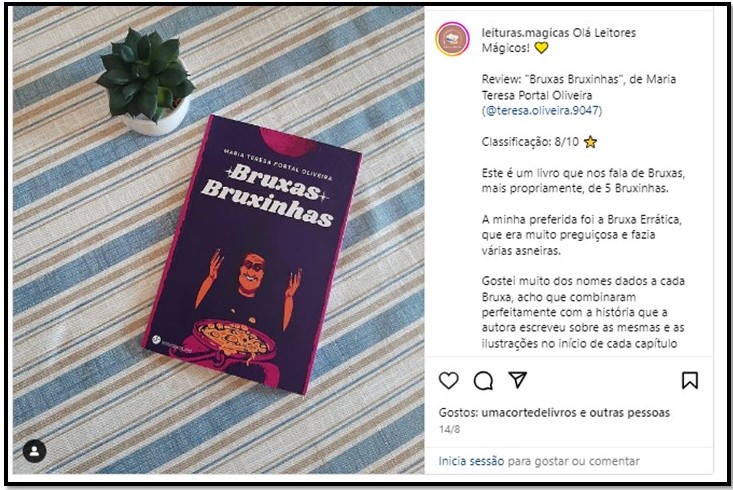The width and height of the screenshot is (733, 490).
Task: Click the star emoji beside Classificação
Action: point(590,142)
